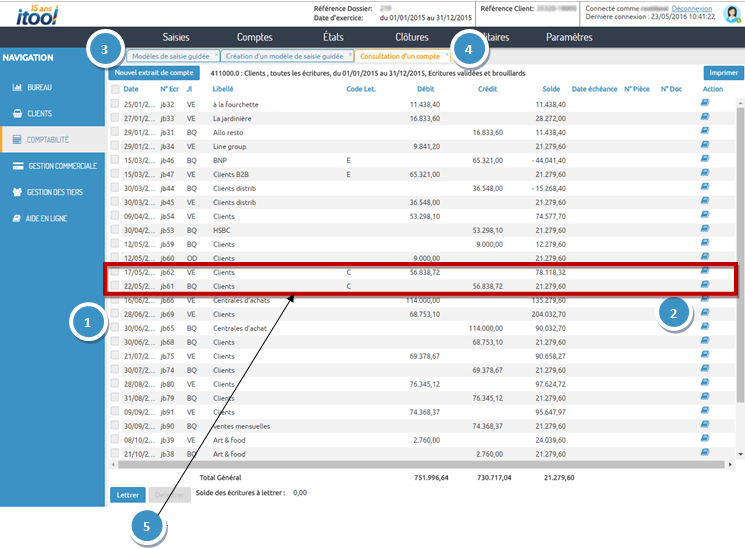Open Gestion Commerciale sidebar icon
Viewport: 745px width, 549px height.
pos(18,165)
